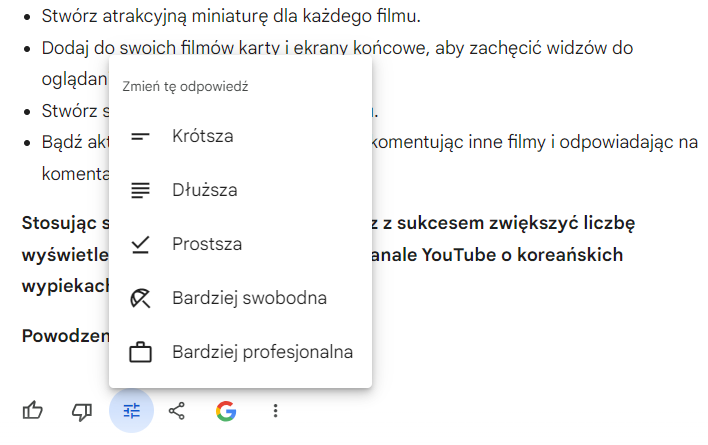
Task: Click the thumbs up icon
Action: [33, 411]
